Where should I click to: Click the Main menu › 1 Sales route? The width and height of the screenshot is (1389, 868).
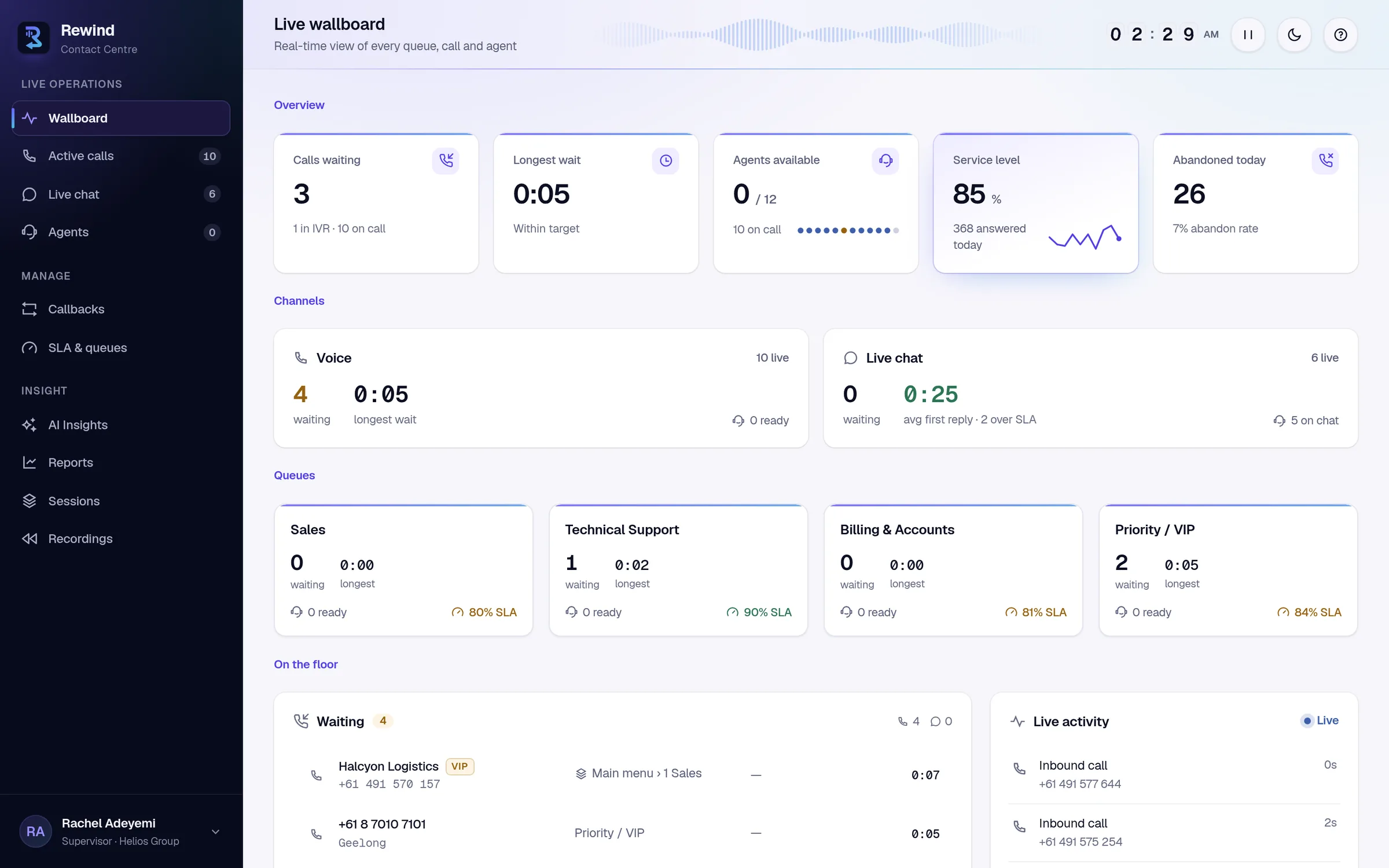(638, 774)
